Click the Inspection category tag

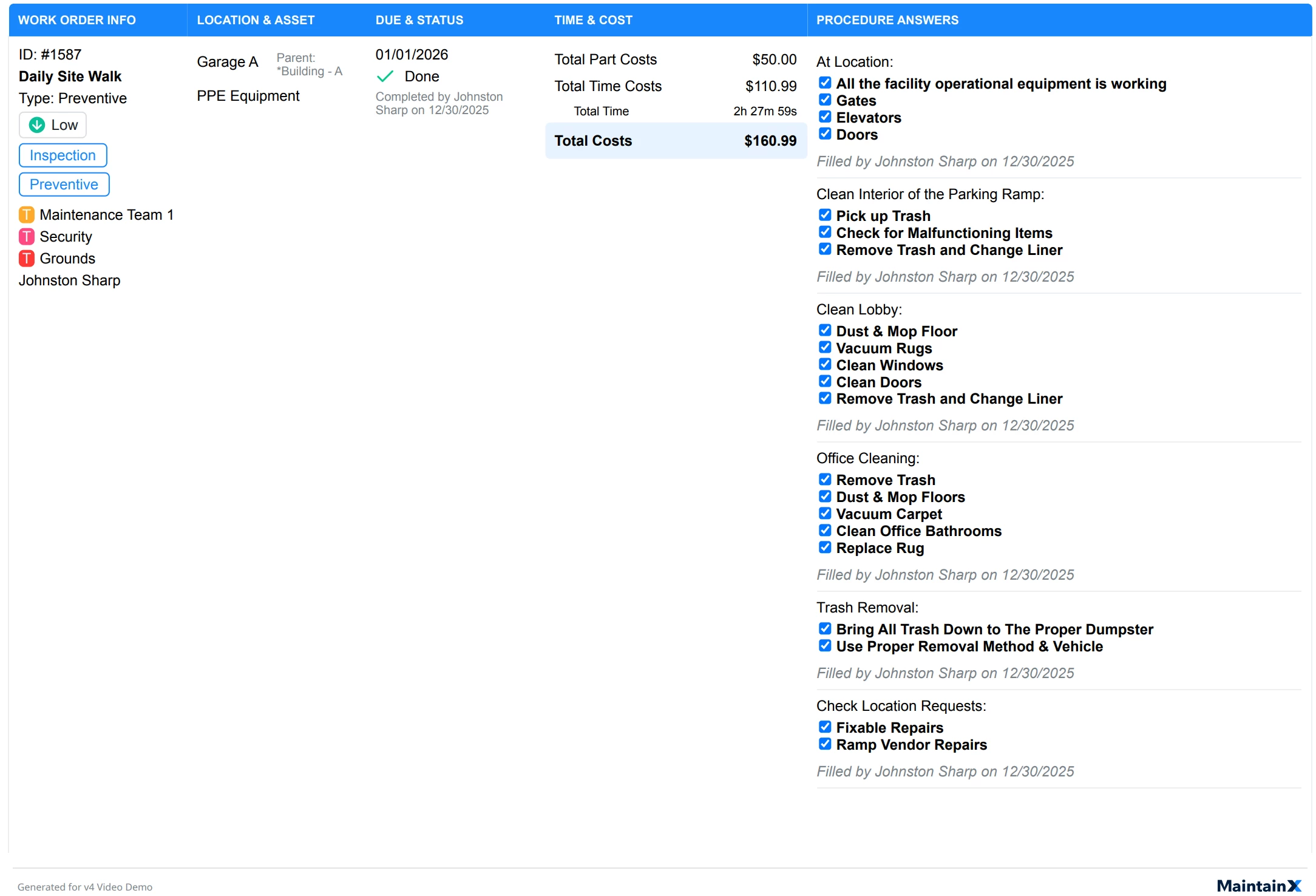point(63,155)
